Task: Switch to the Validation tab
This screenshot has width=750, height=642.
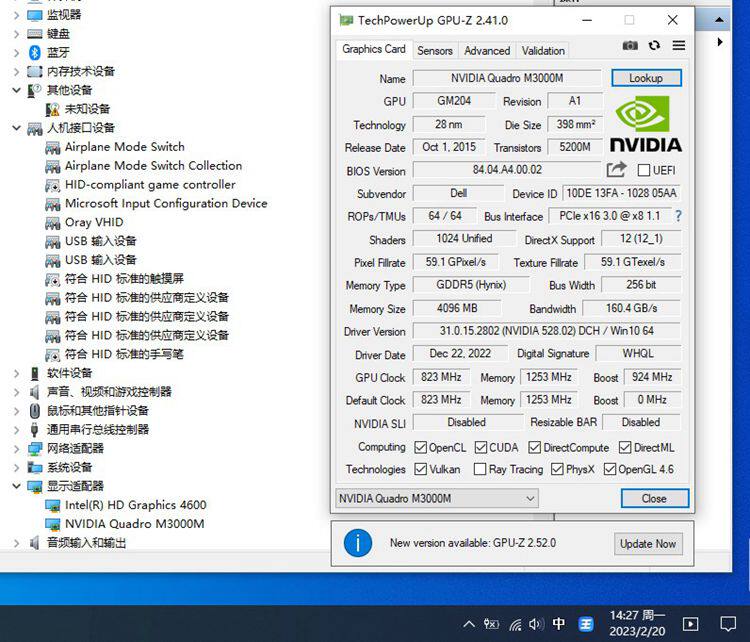Action: [543, 51]
